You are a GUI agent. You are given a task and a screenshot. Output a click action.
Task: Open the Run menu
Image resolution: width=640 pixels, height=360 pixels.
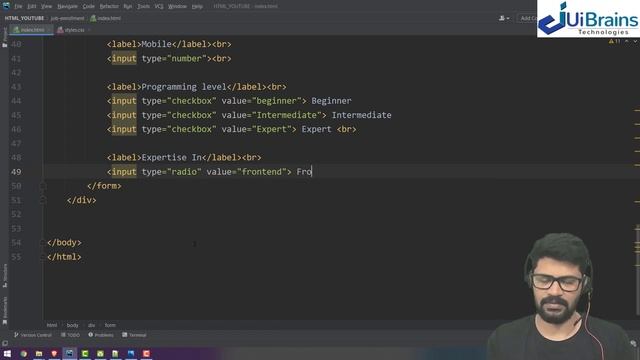128,6
